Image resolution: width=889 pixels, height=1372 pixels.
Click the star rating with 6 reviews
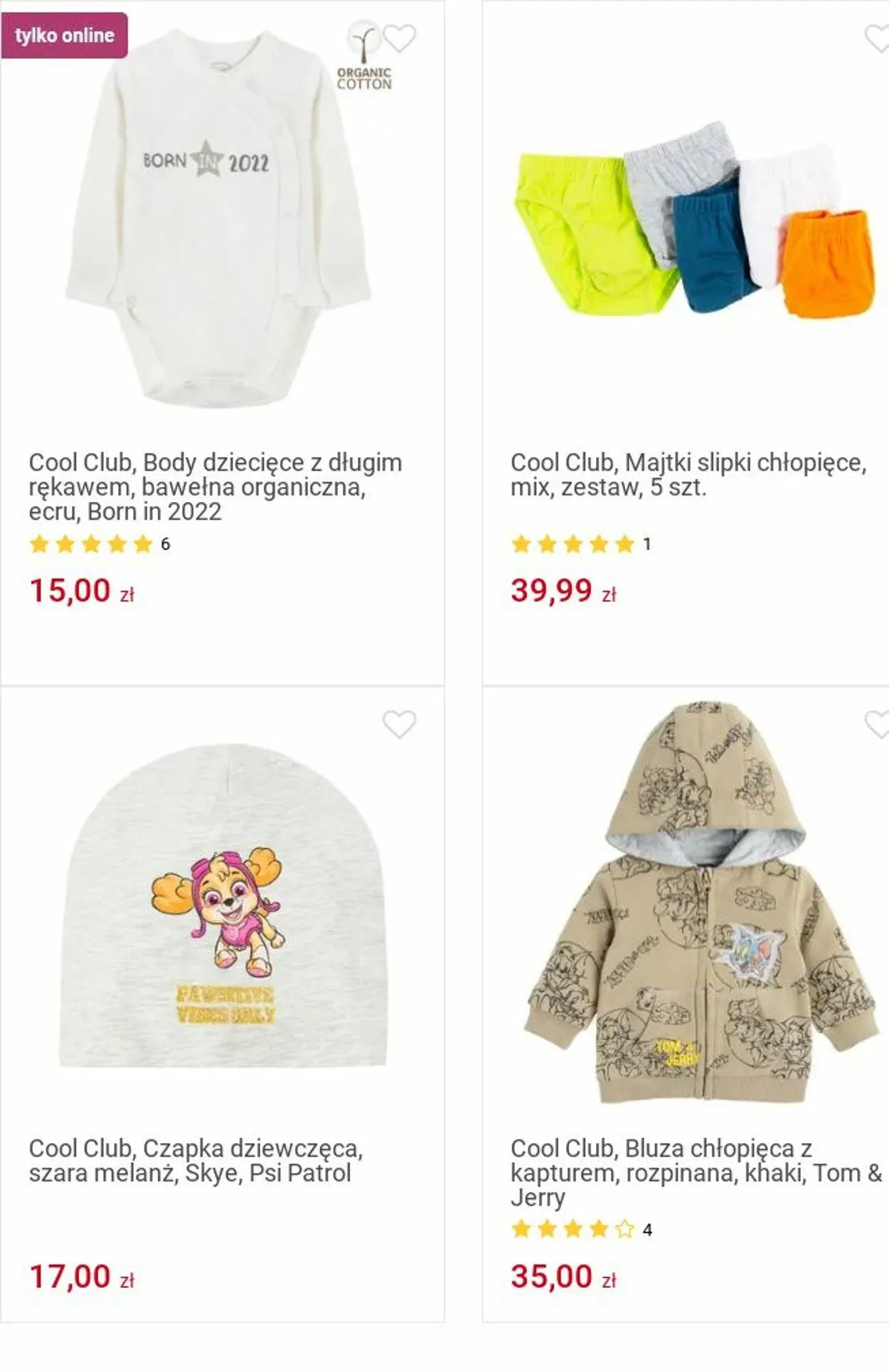[100, 545]
